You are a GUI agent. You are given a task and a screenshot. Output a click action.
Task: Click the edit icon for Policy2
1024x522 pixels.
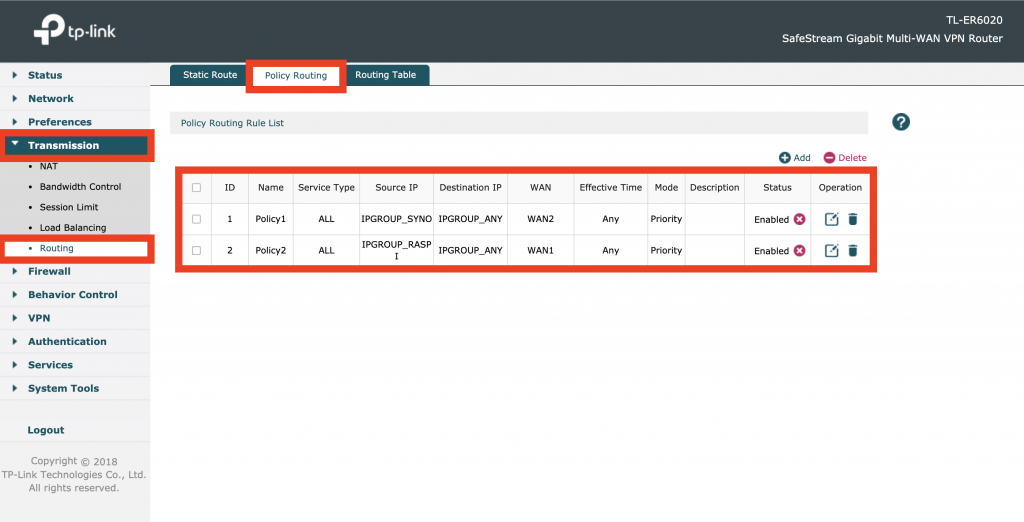pyautogui.click(x=831, y=250)
